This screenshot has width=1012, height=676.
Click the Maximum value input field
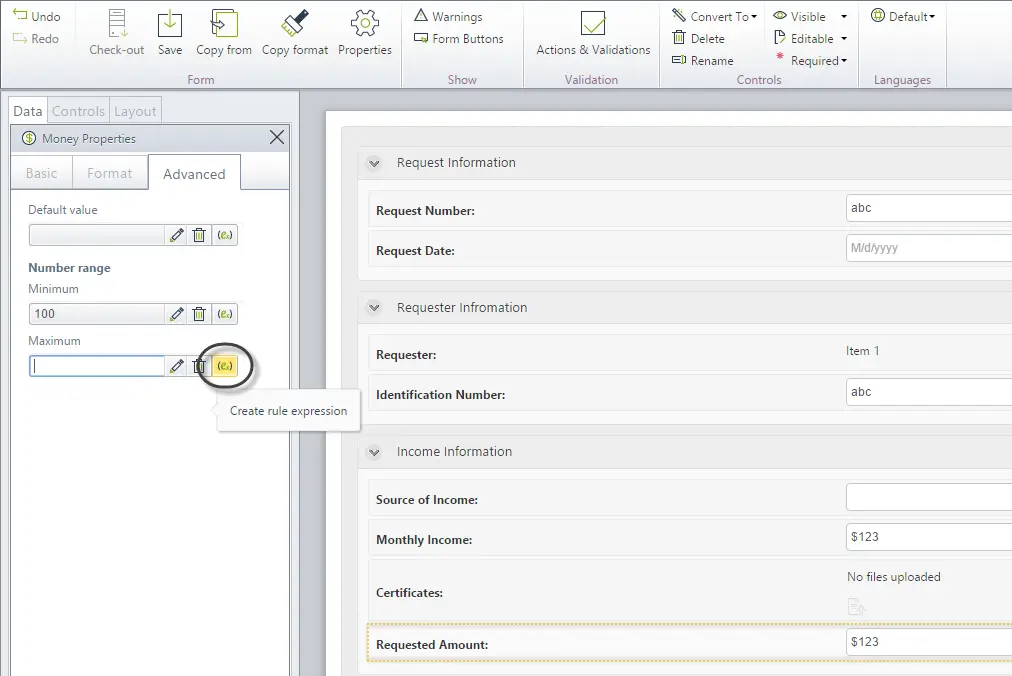coord(97,366)
